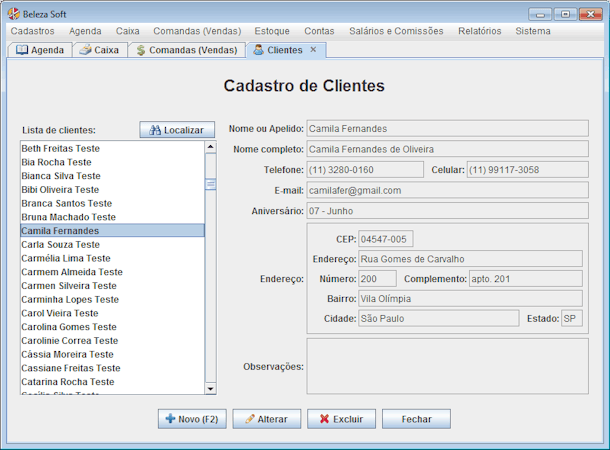610x450 pixels.
Task: Select Branca Santos Teste in client list
Action: (112, 203)
